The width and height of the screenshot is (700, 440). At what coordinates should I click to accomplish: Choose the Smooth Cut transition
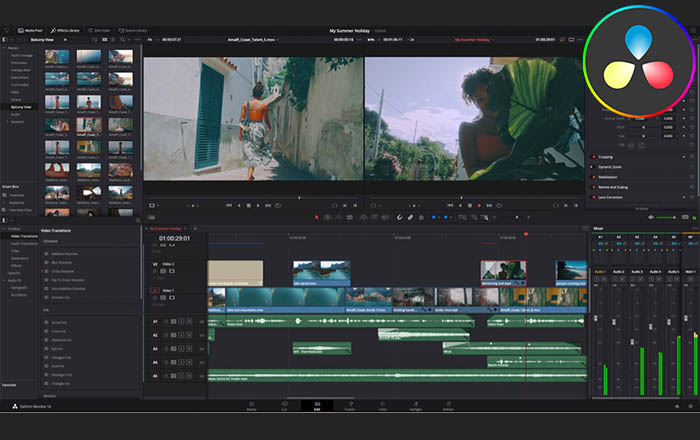60,297
